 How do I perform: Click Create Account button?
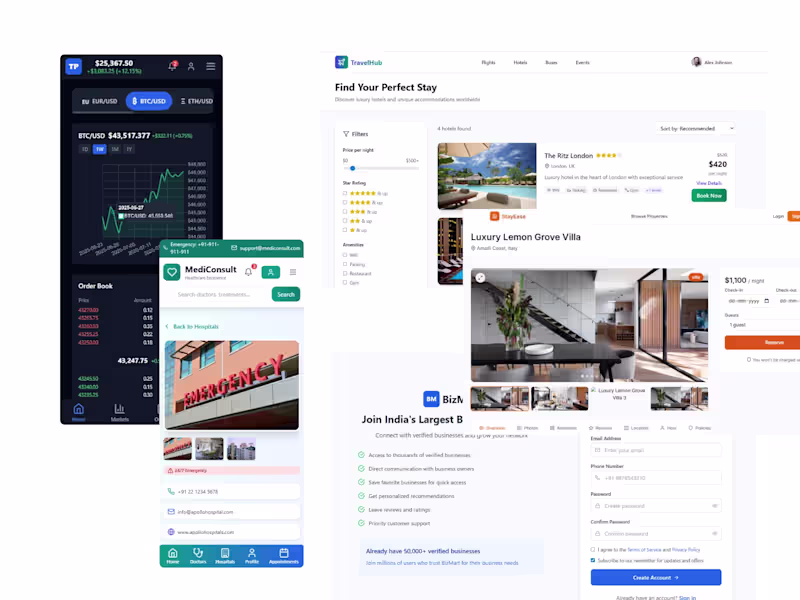click(656, 578)
